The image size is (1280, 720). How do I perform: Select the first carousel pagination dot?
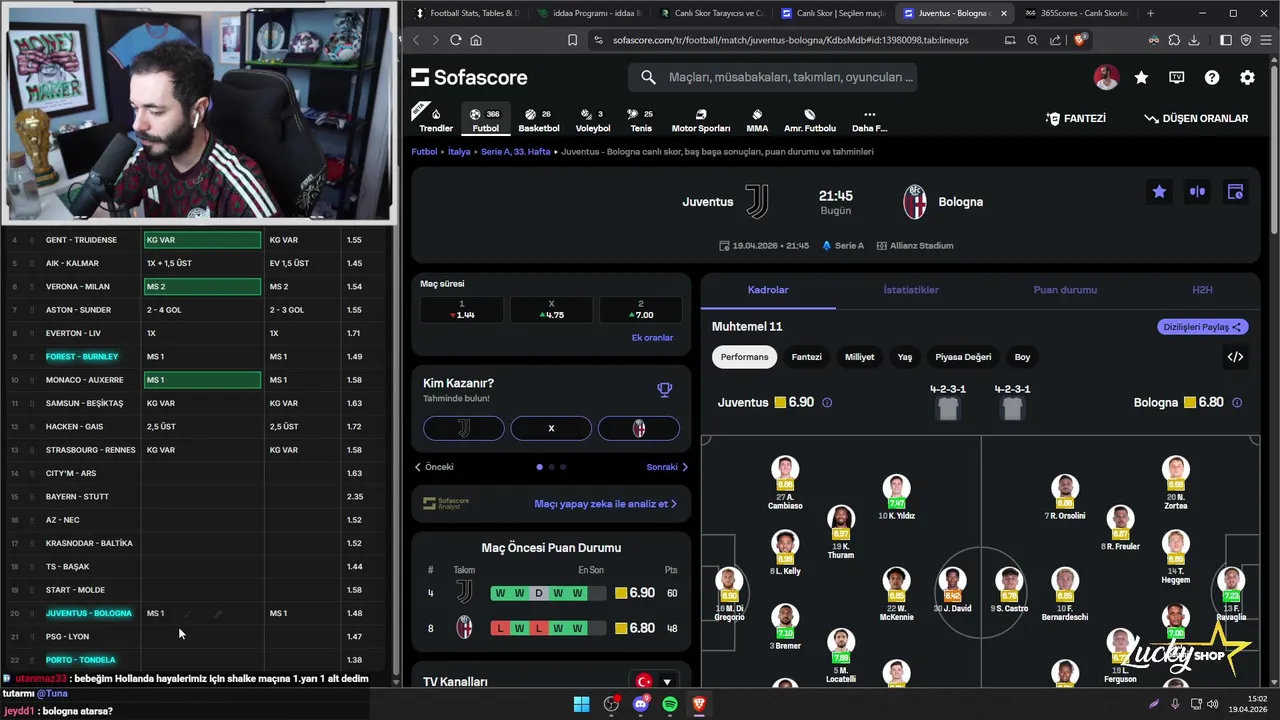tap(540, 467)
